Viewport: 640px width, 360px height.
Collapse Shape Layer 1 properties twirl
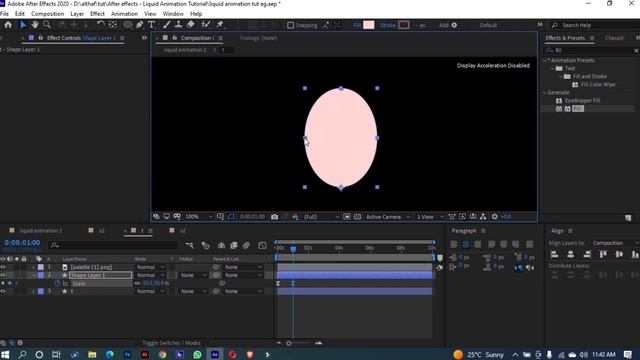pyautogui.click(x=34, y=275)
